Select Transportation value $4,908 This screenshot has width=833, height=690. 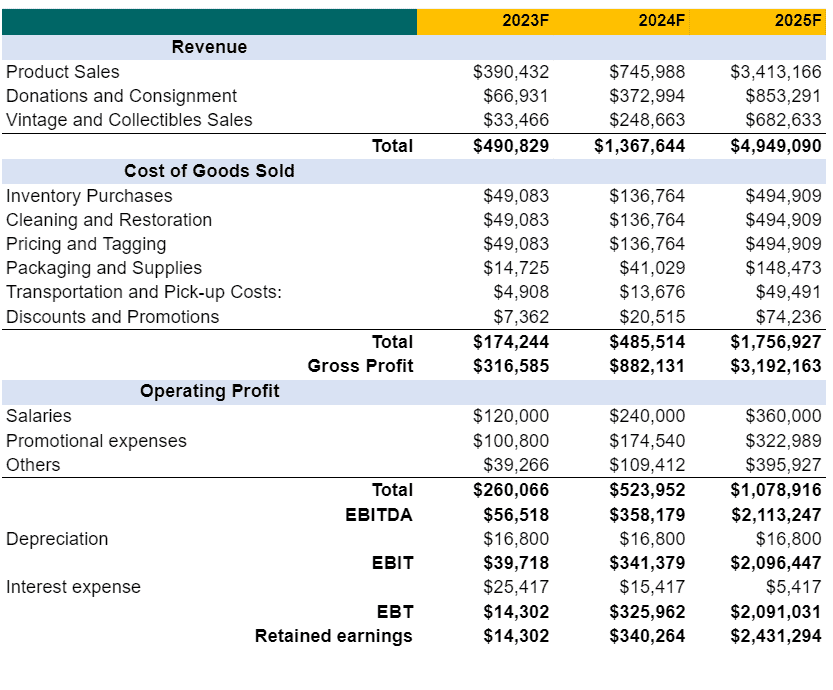521,292
